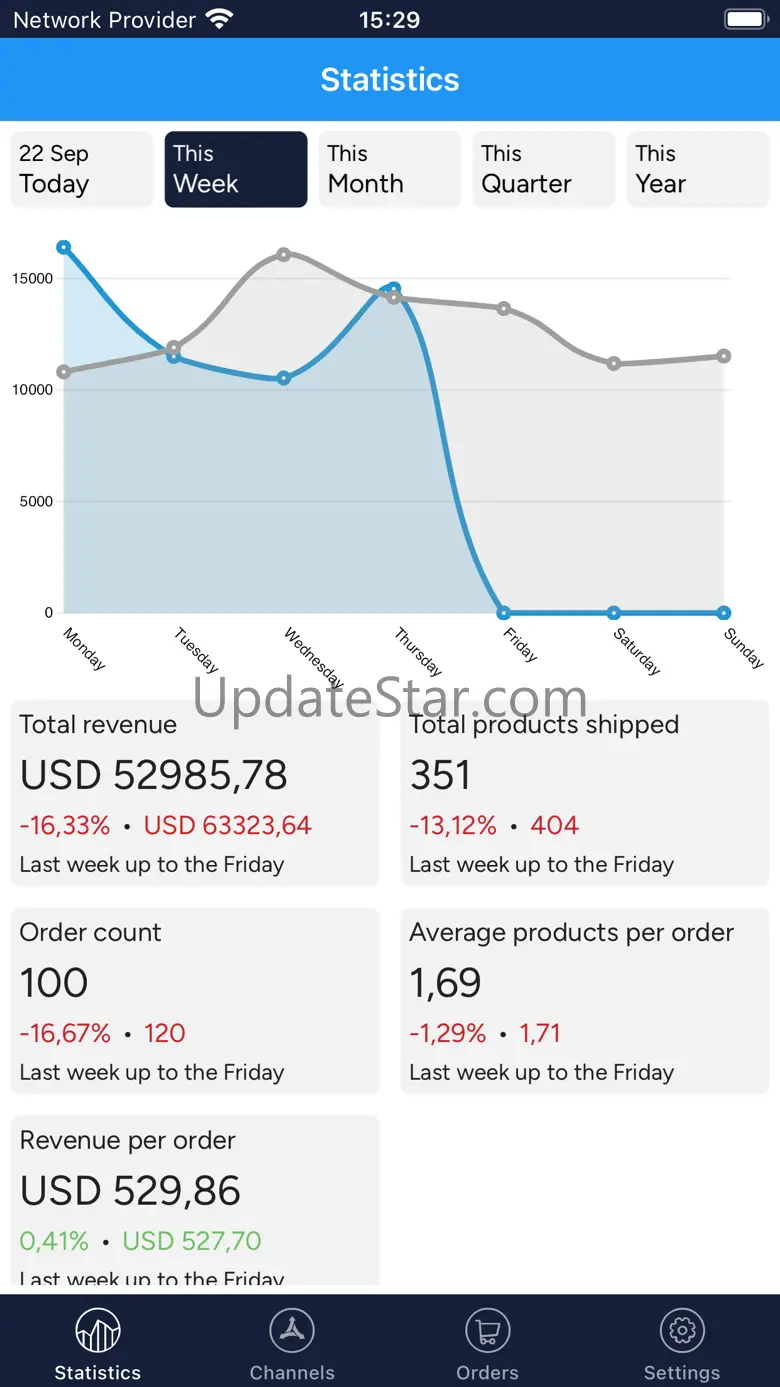Screen dimensions: 780x1387
Task: Tap the battery status icon
Action: pos(745,19)
